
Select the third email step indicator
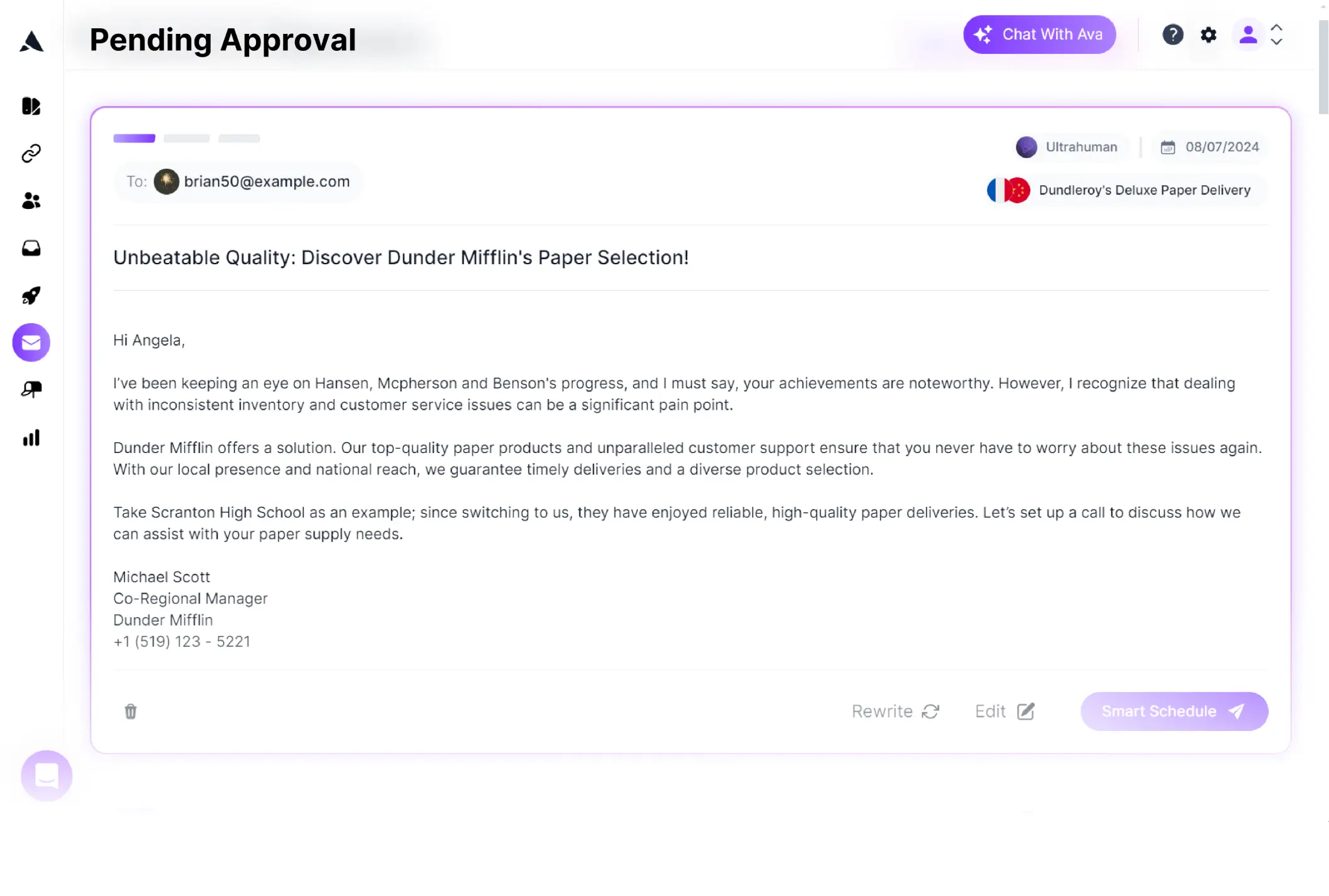(239, 138)
